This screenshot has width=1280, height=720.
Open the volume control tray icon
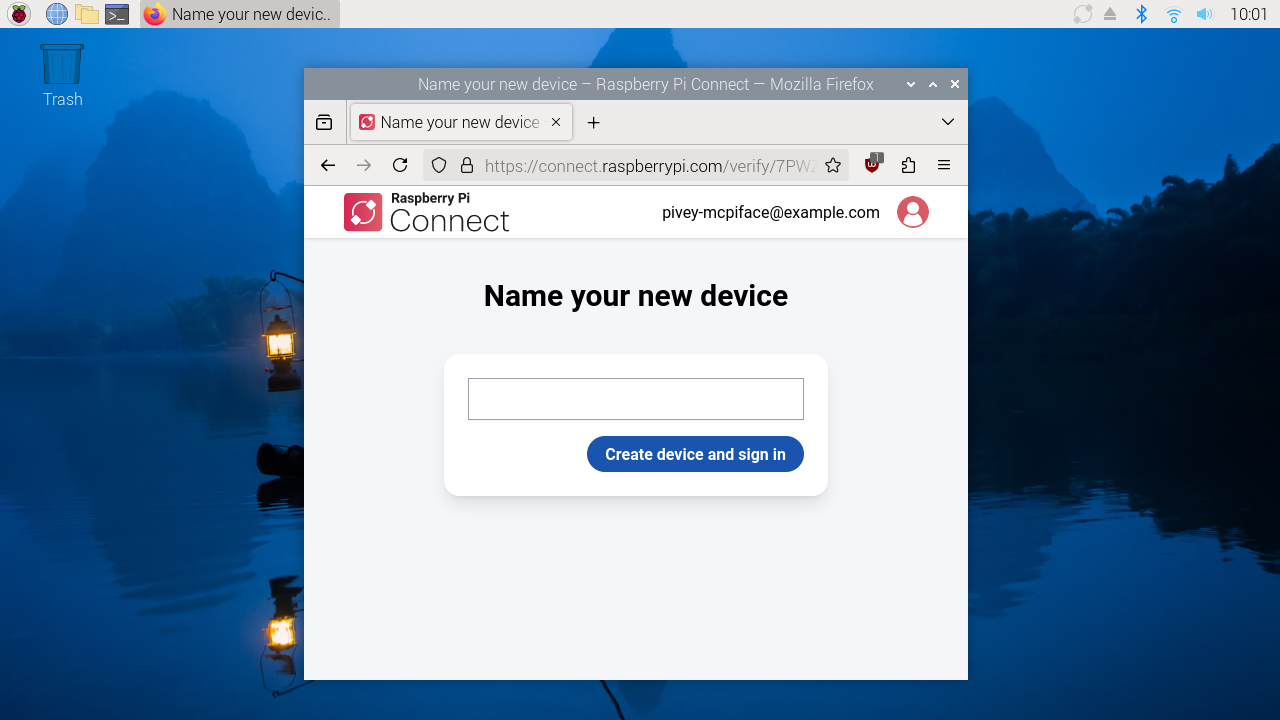click(x=1204, y=14)
